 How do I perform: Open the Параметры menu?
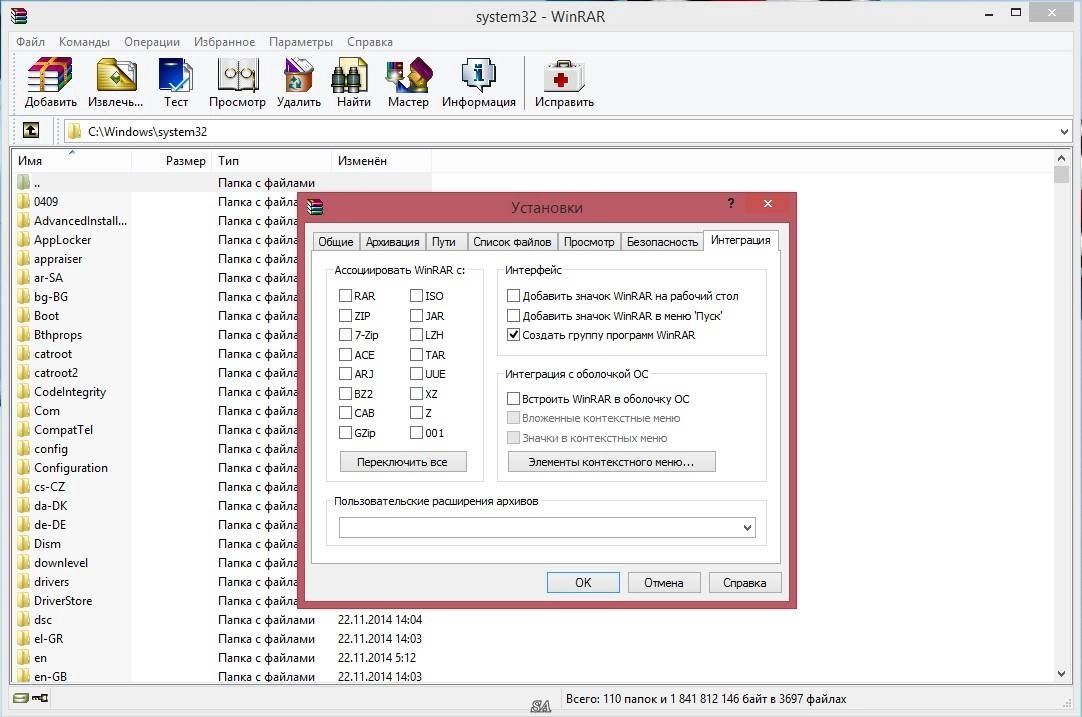tap(301, 41)
